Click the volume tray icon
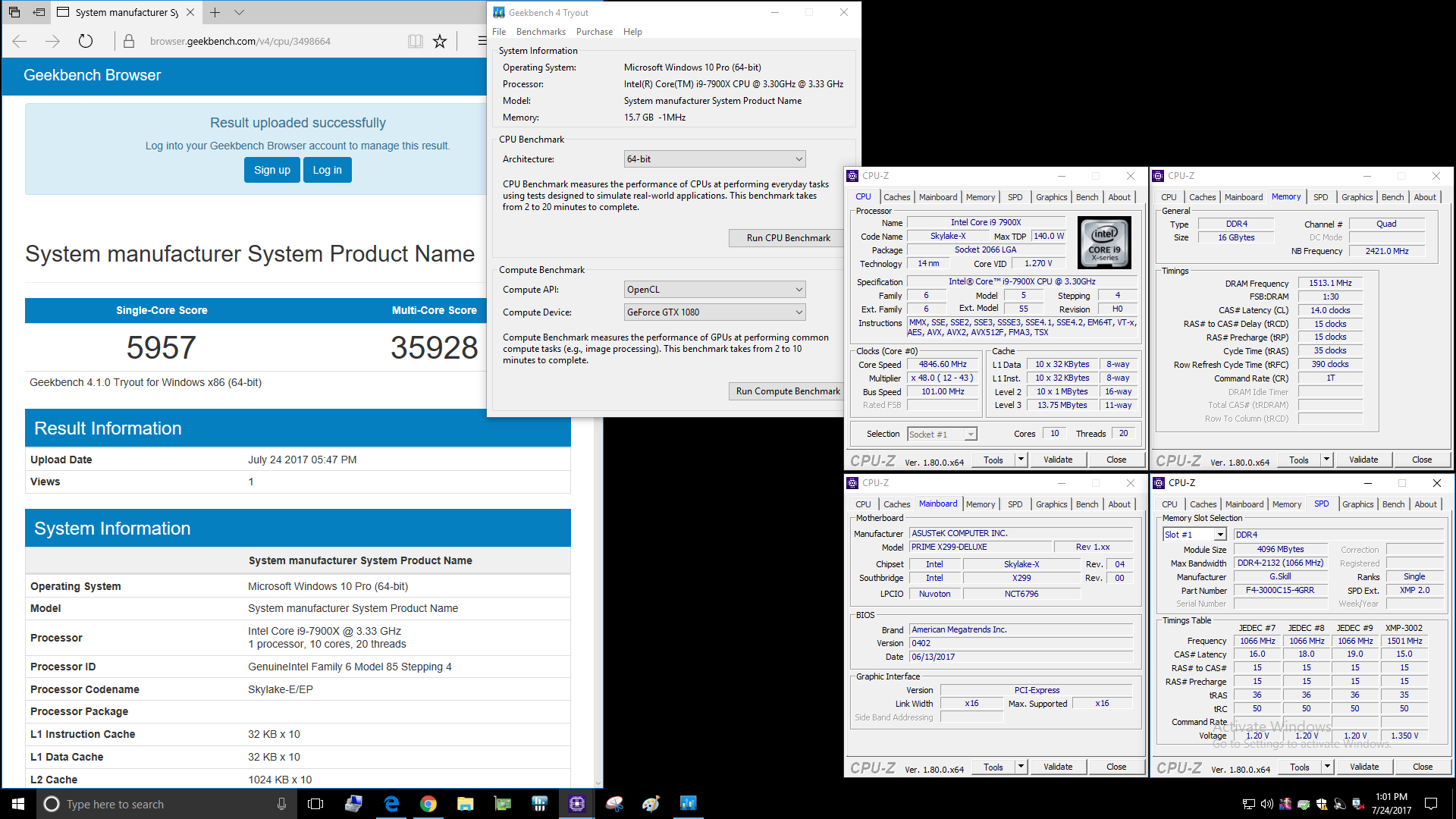 tap(1266, 804)
